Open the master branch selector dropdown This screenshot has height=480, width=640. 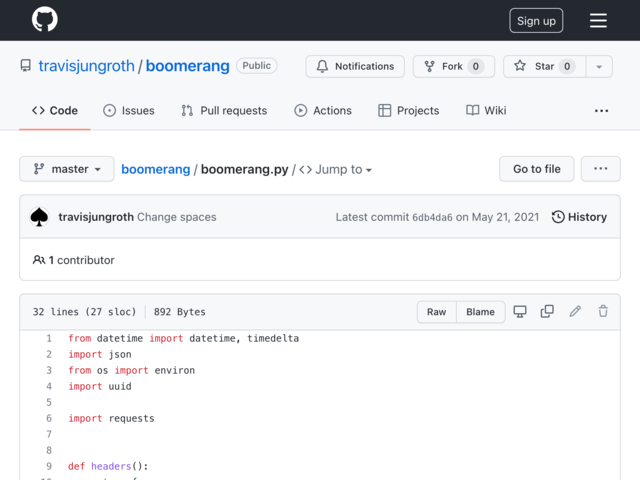point(67,169)
